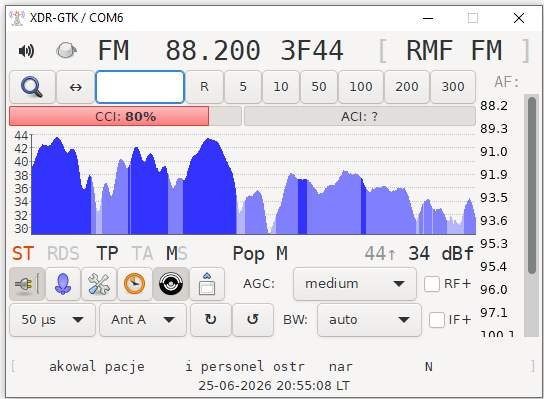Viewport: 544px width, 399px height.
Task: Select the 300 kHz step button
Action: pyautogui.click(x=453, y=87)
